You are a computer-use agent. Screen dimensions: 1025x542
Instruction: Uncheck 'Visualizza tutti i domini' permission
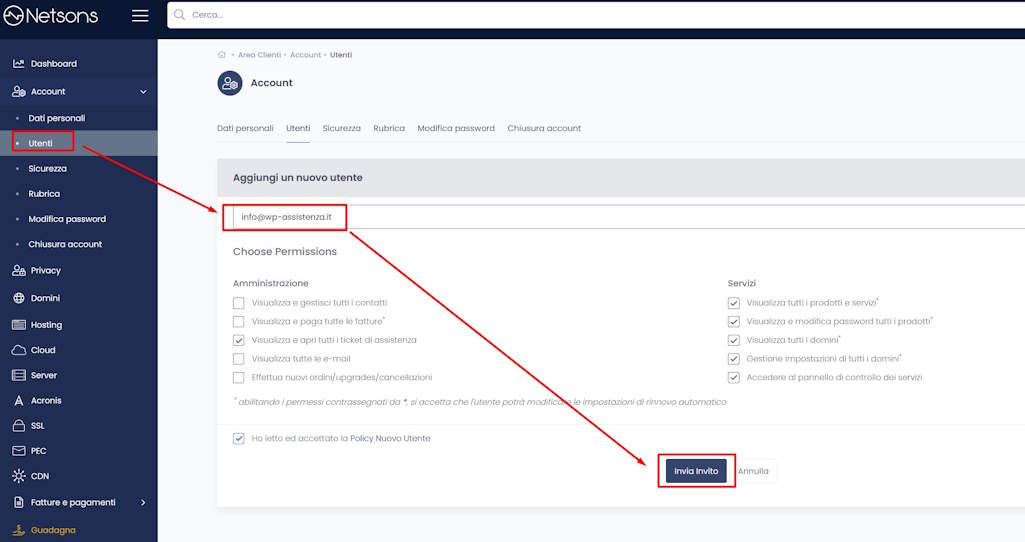pos(734,340)
